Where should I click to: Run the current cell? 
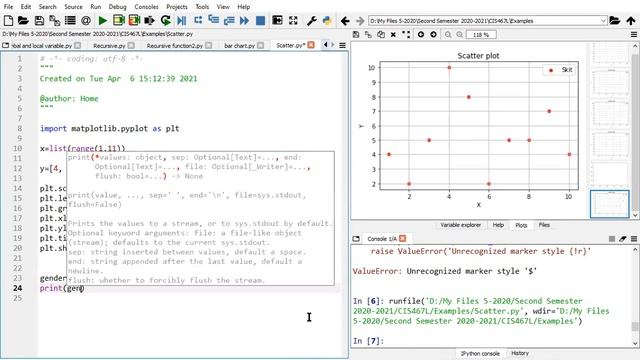[x=118, y=20]
